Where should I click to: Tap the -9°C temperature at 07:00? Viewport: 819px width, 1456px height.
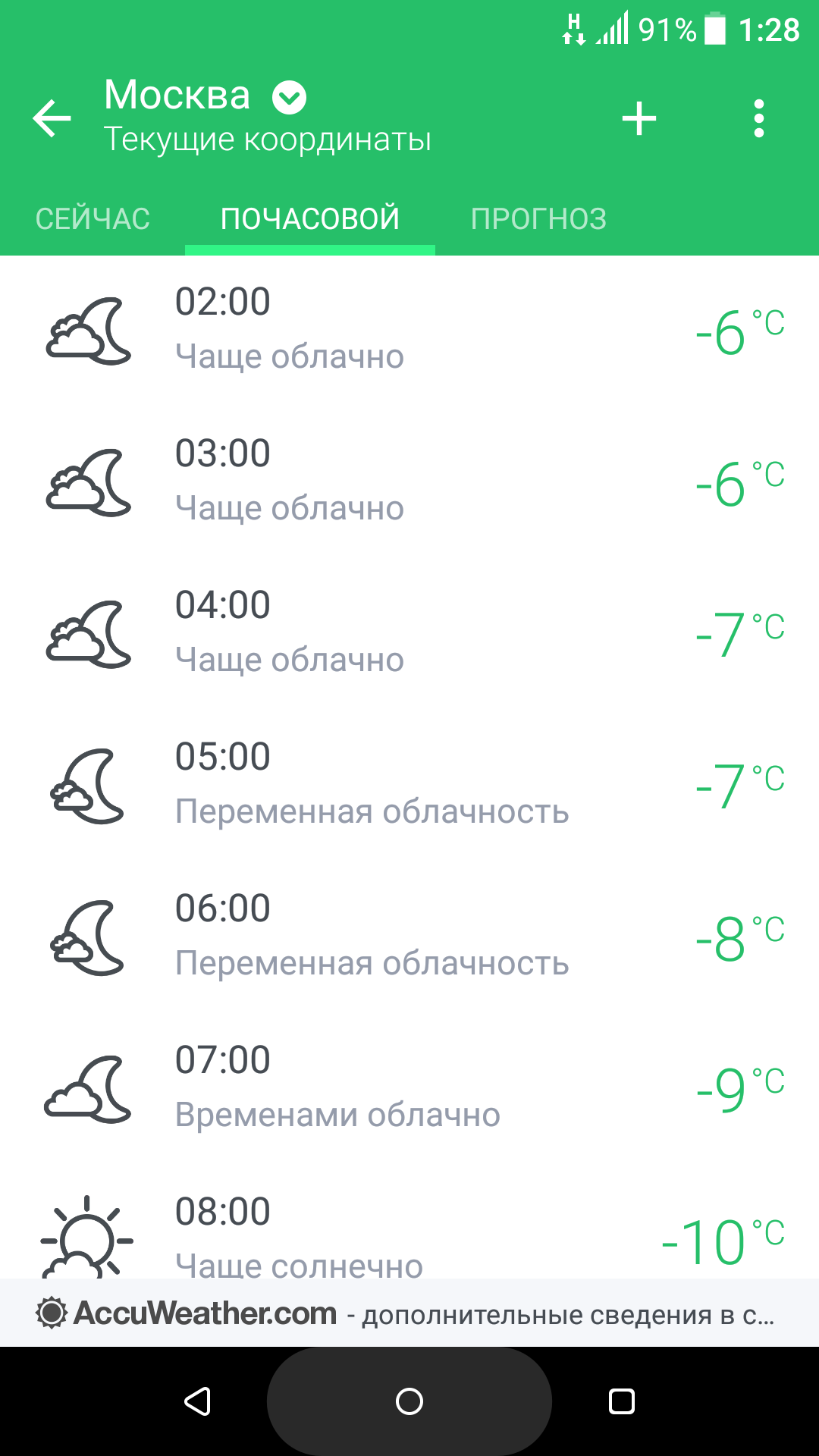(x=739, y=1089)
